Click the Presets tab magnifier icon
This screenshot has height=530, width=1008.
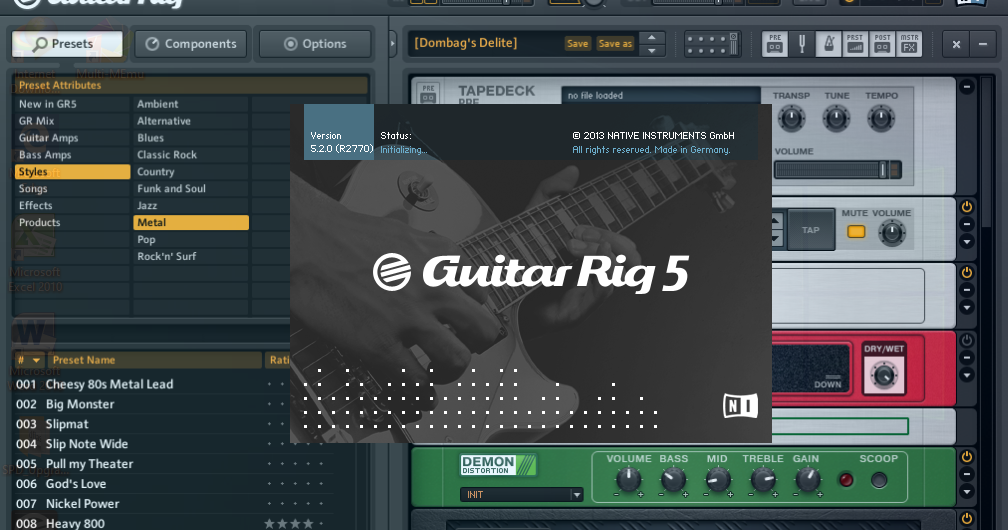(40, 44)
